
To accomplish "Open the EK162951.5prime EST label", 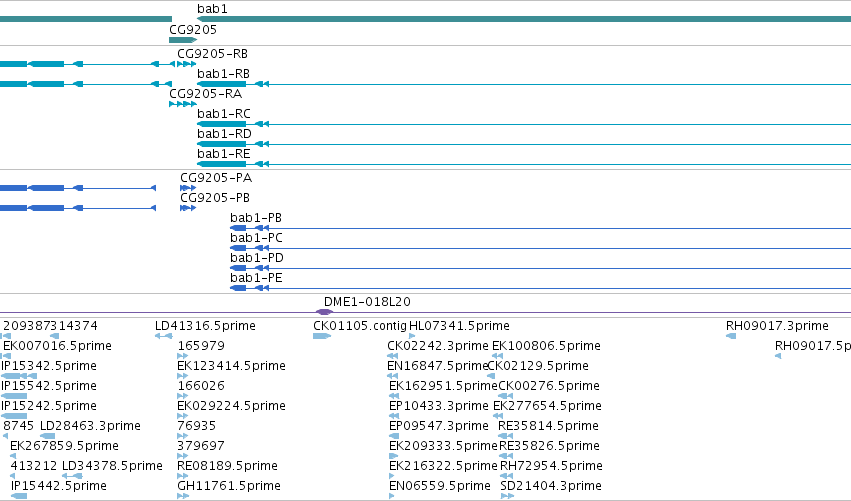I will click(443, 386).
